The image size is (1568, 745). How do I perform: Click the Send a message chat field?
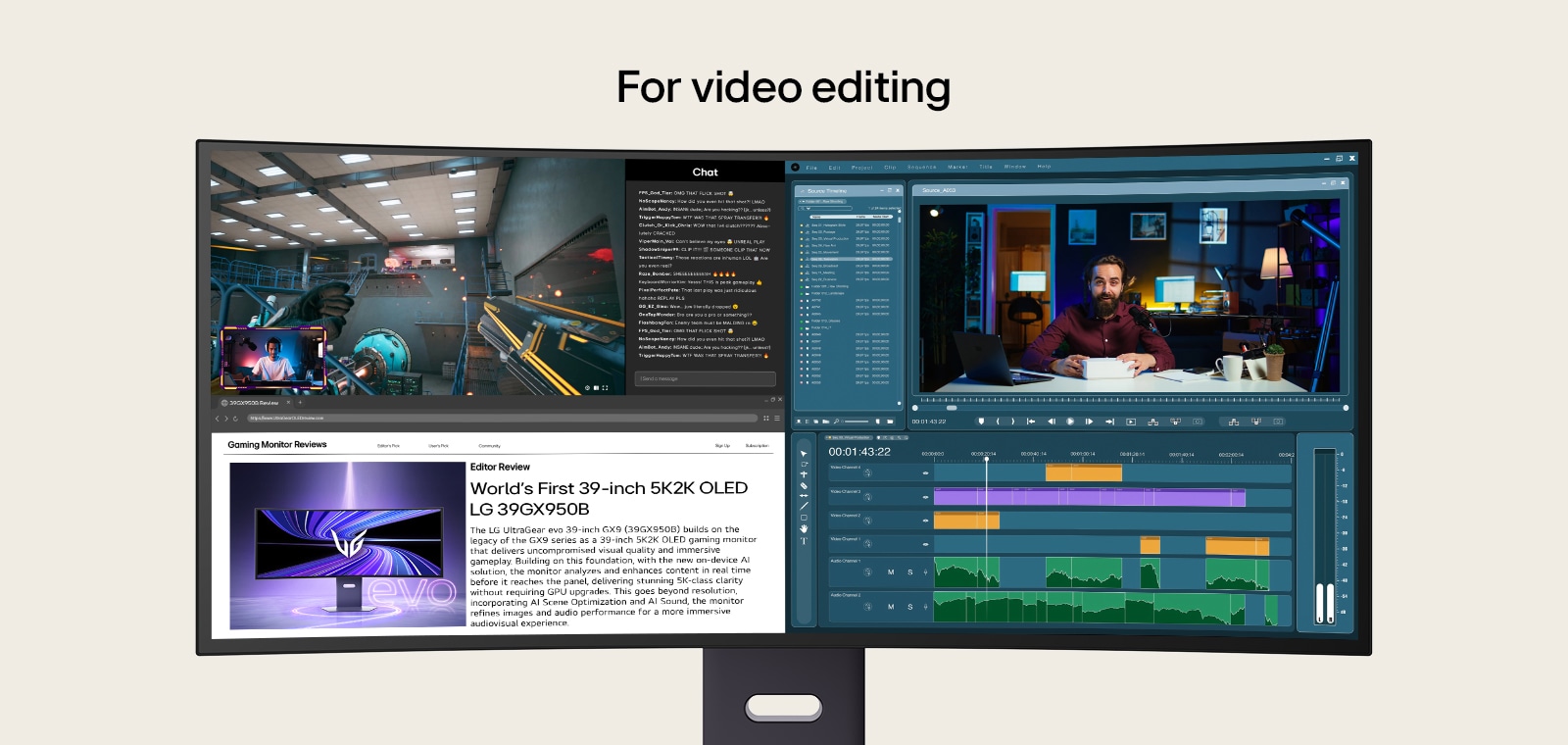(x=706, y=378)
